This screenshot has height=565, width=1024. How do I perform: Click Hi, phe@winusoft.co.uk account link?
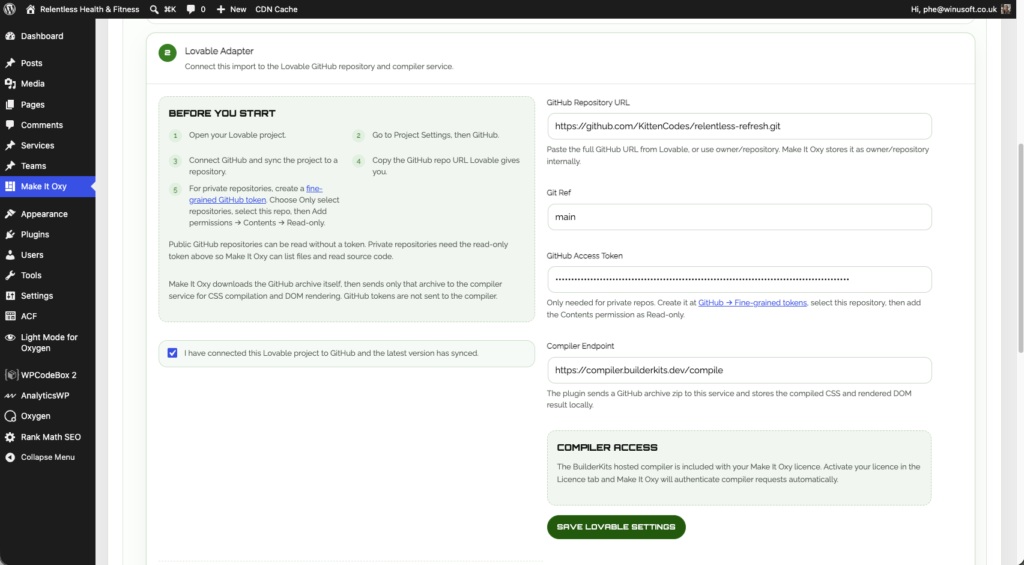pyautogui.click(x=953, y=9)
